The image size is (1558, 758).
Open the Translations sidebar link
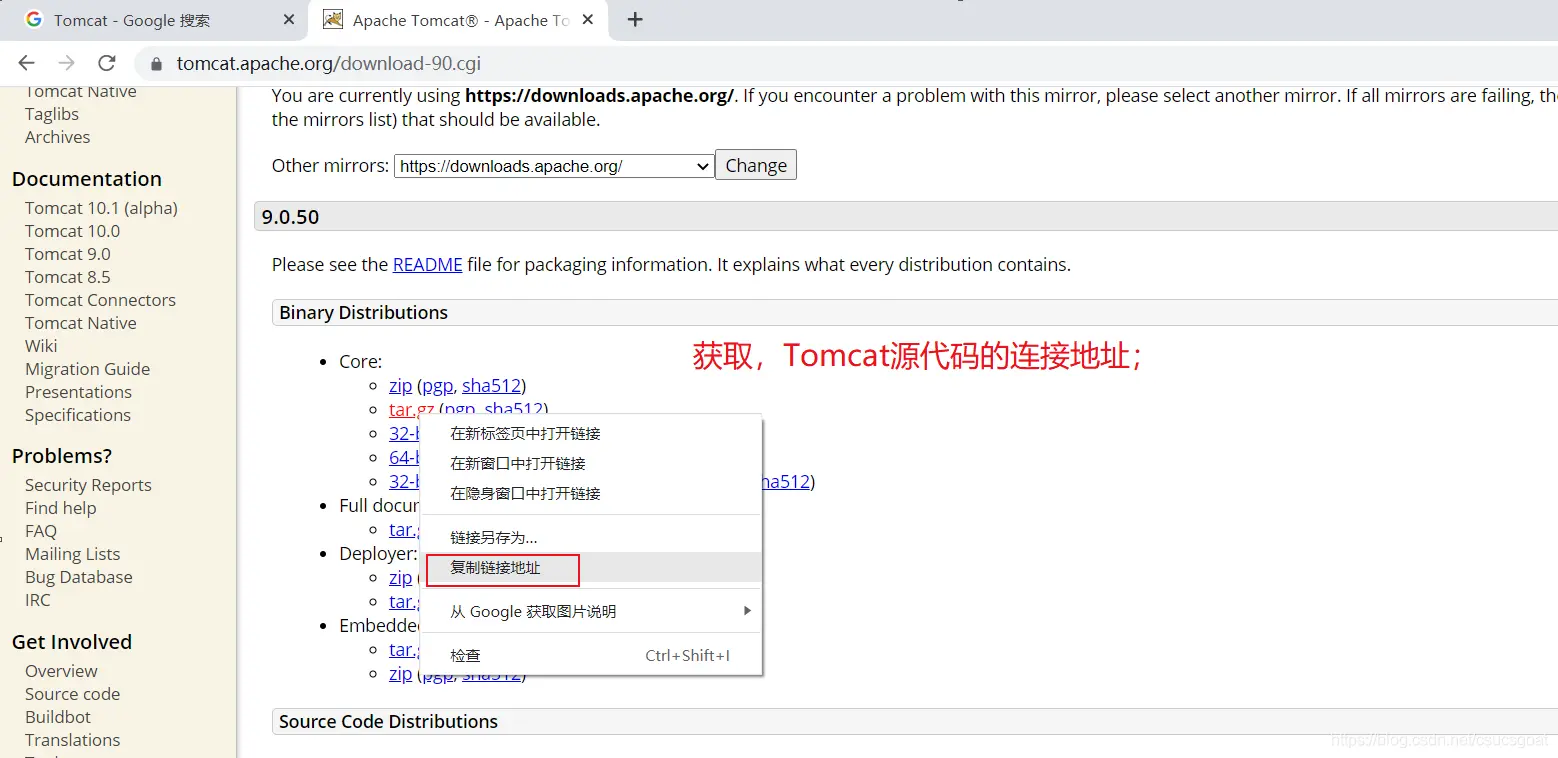pos(72,740)
